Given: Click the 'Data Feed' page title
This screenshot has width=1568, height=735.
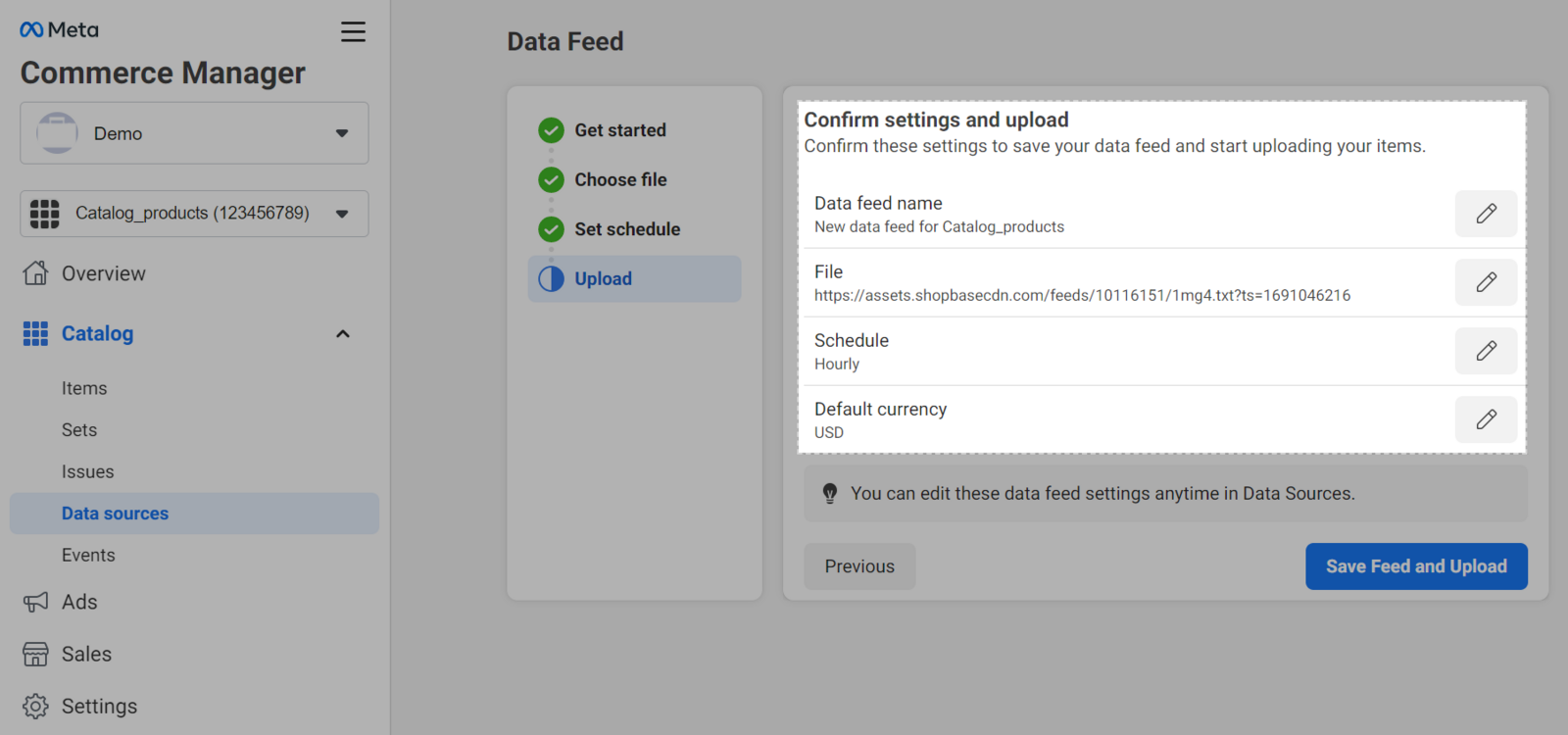Looking at the screenshot, I should click(565, 41).
